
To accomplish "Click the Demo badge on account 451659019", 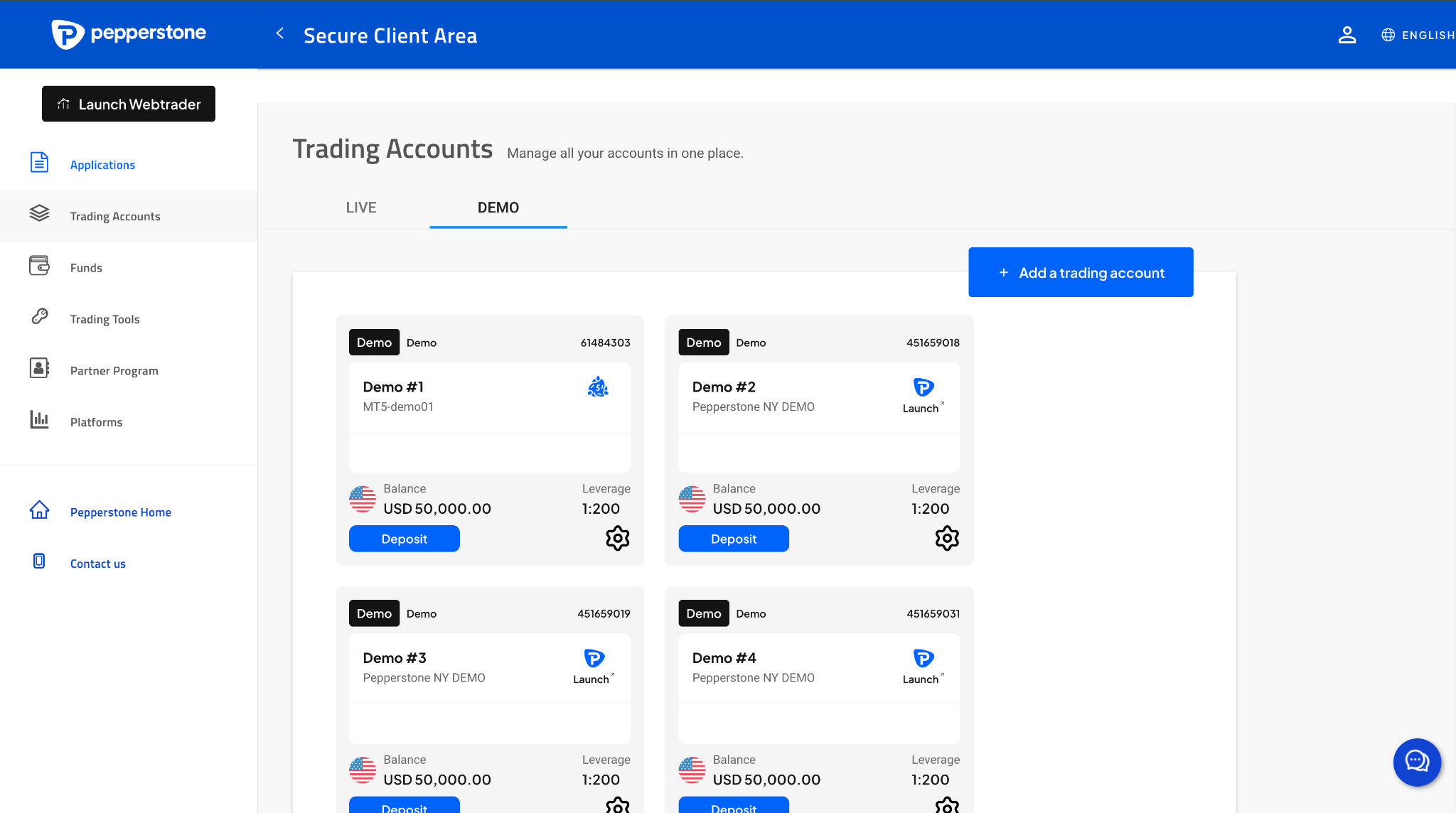I will click(x=374, y=613).
